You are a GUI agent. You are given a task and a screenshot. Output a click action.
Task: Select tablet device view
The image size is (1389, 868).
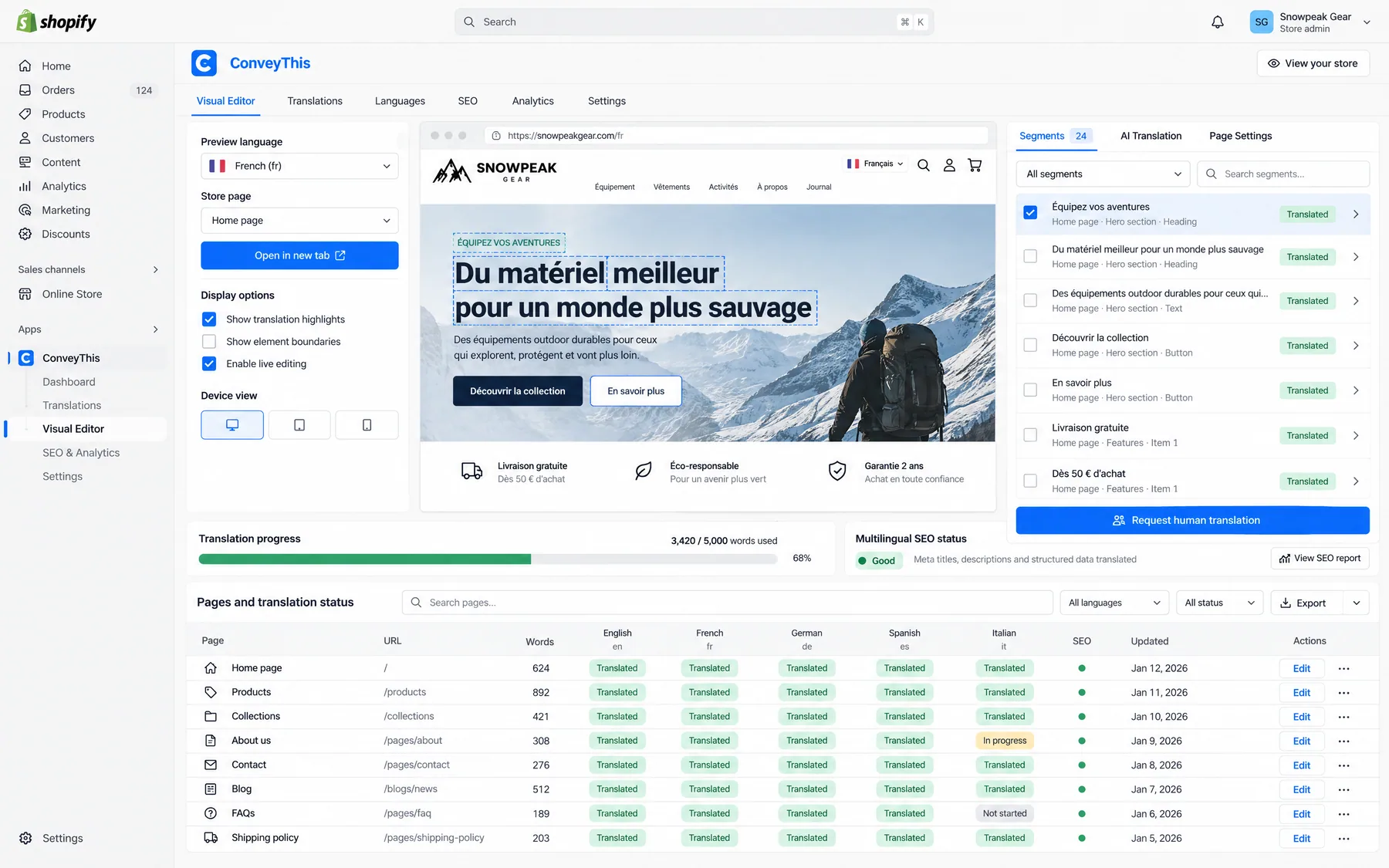[299, 425]
